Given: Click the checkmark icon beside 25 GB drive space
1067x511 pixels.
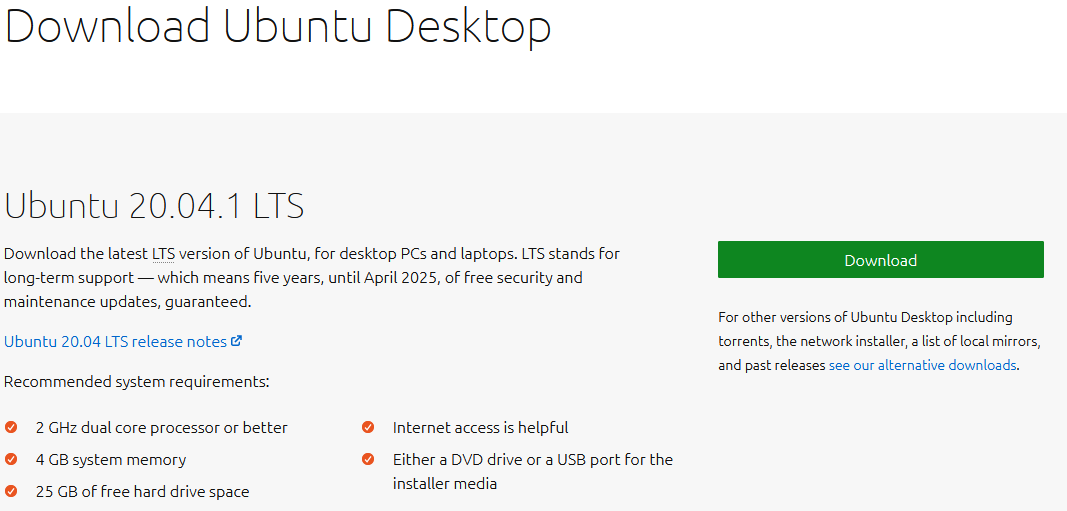Looking at the screenshot, I should click(x=11, y=491).
